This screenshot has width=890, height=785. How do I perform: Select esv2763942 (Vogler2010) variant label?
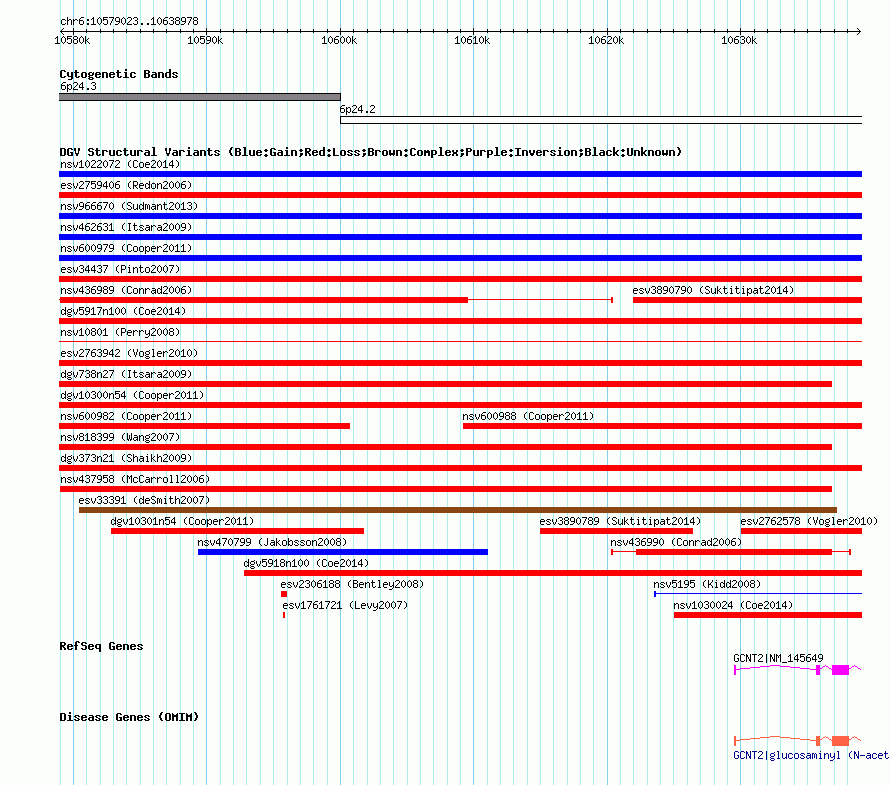[129, 353]
